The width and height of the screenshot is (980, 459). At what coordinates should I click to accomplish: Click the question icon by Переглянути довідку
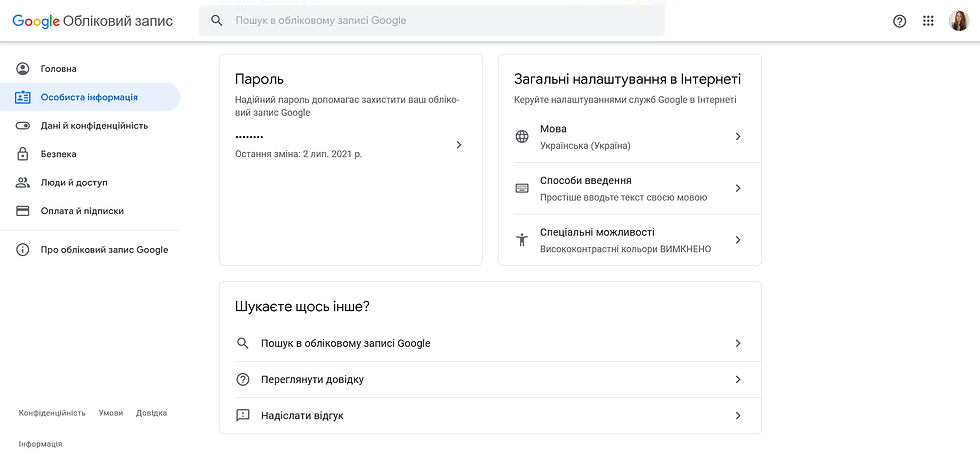tap(242, 380)
